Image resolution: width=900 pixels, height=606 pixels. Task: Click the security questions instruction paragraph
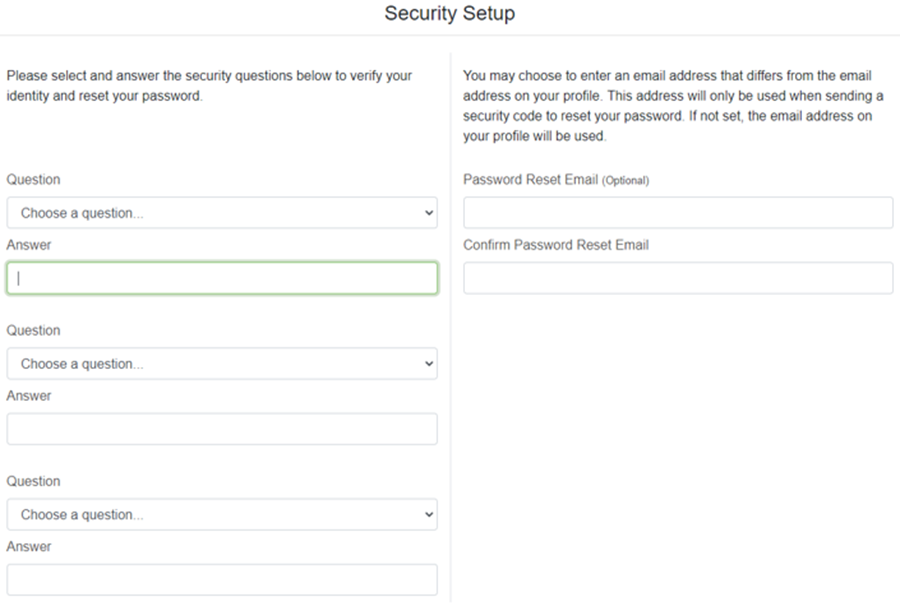point(208,86)
